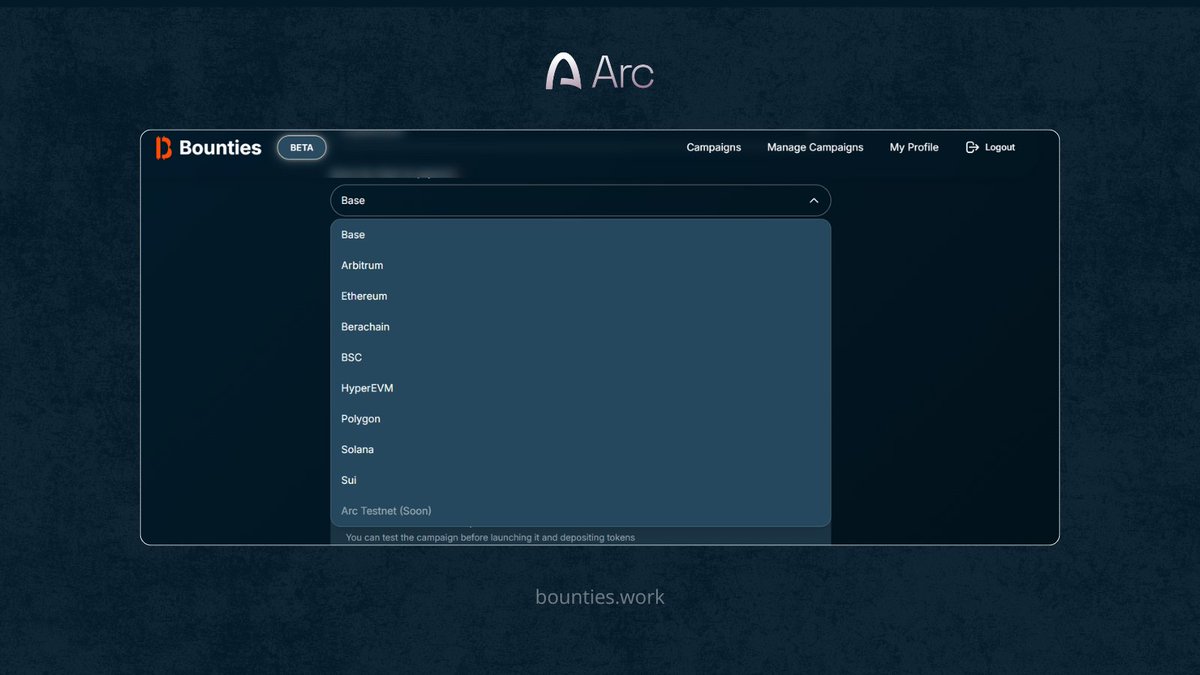Collapse the chain dropdown using its chevron

coord(814,201)
